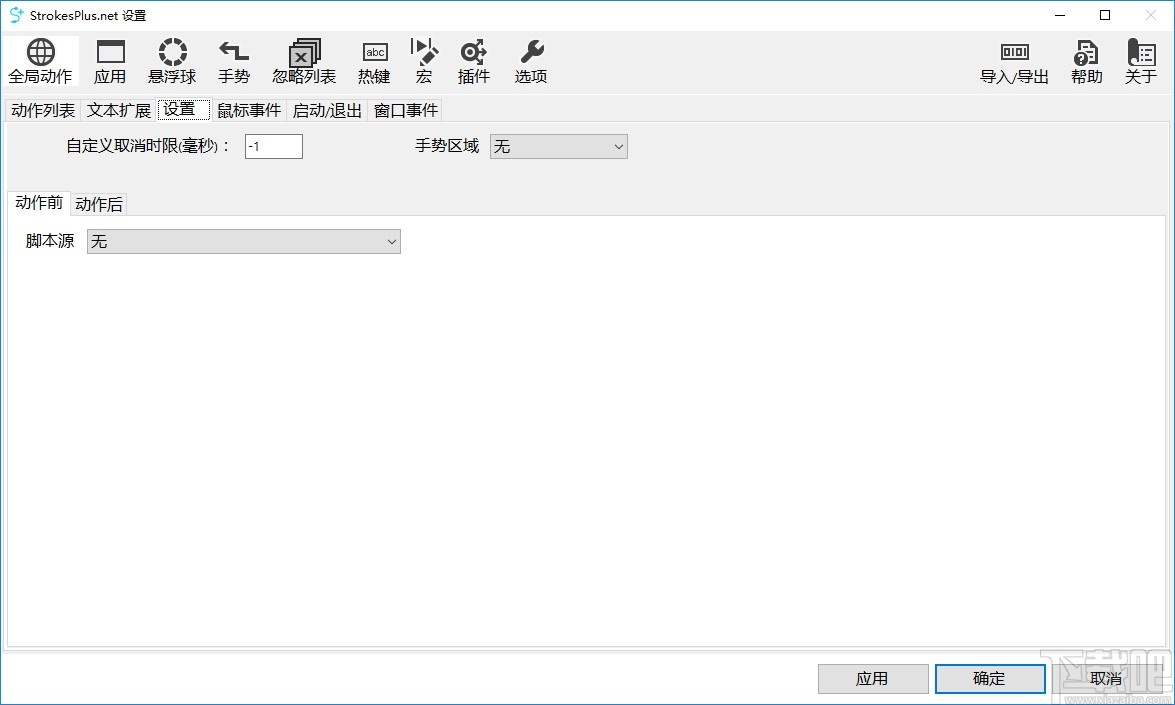Open the 宏 (Macros) section
Image resolution: width=1175 pixels, height=705 pixels.
tap(424, 60)
